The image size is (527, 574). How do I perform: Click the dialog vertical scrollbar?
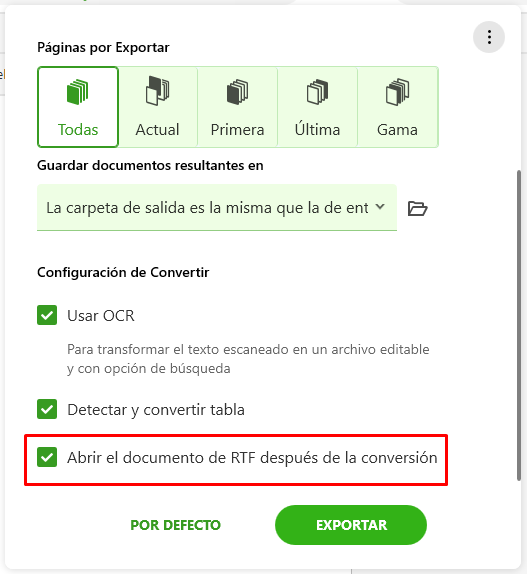(519, 325)
